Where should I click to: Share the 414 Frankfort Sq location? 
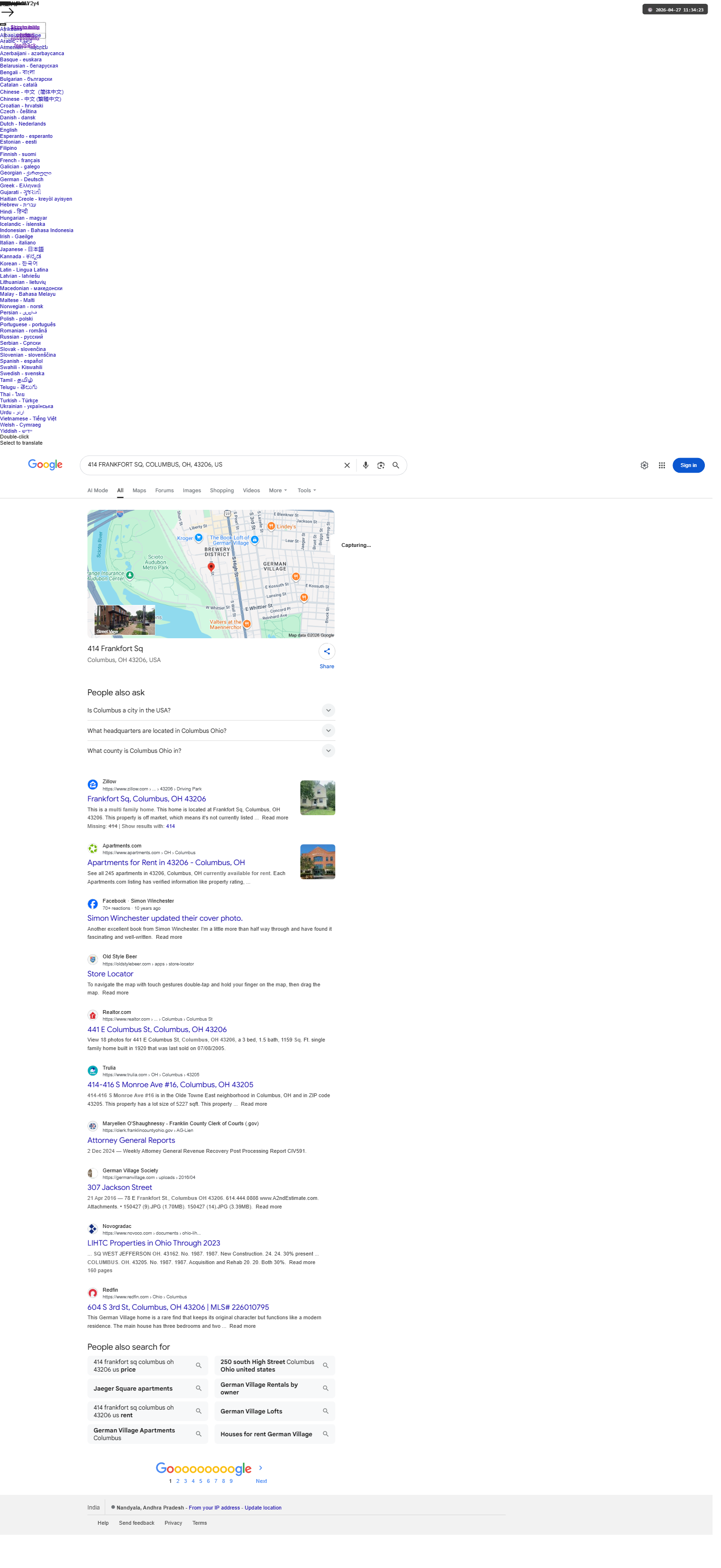click(327, 652)
